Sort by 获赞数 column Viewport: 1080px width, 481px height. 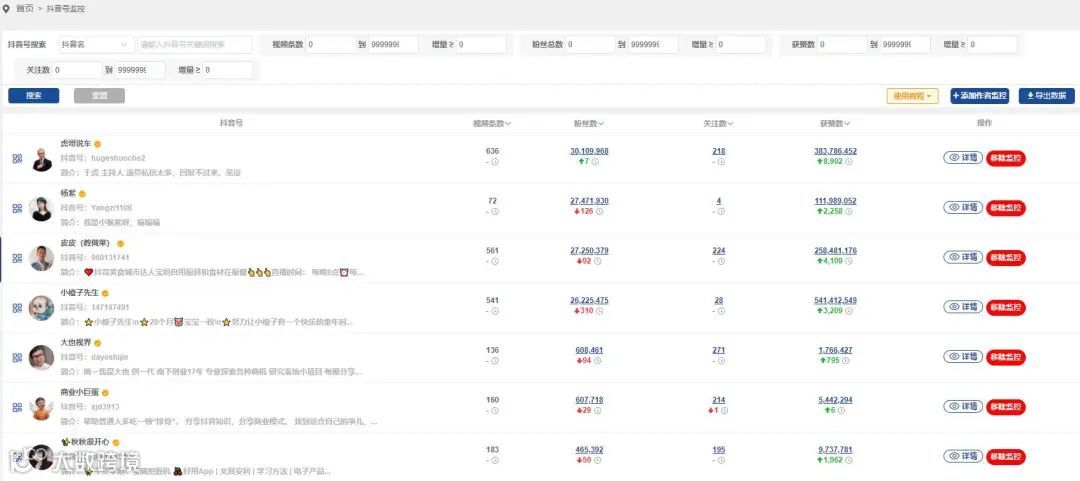click(x=835, y=124)
